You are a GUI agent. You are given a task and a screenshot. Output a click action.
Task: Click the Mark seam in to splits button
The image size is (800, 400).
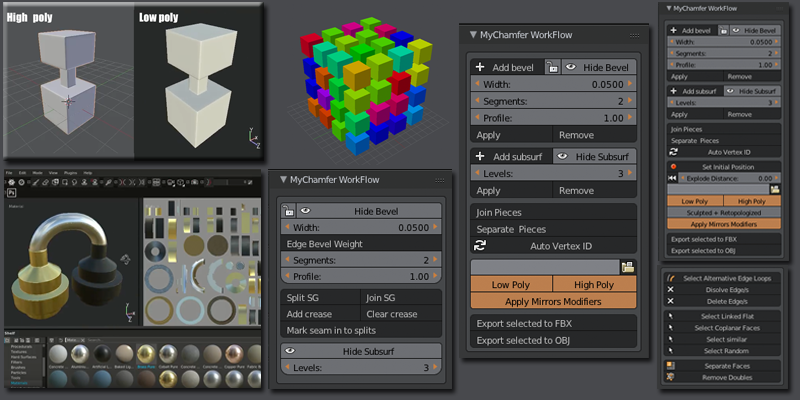[x=361, y=331]
